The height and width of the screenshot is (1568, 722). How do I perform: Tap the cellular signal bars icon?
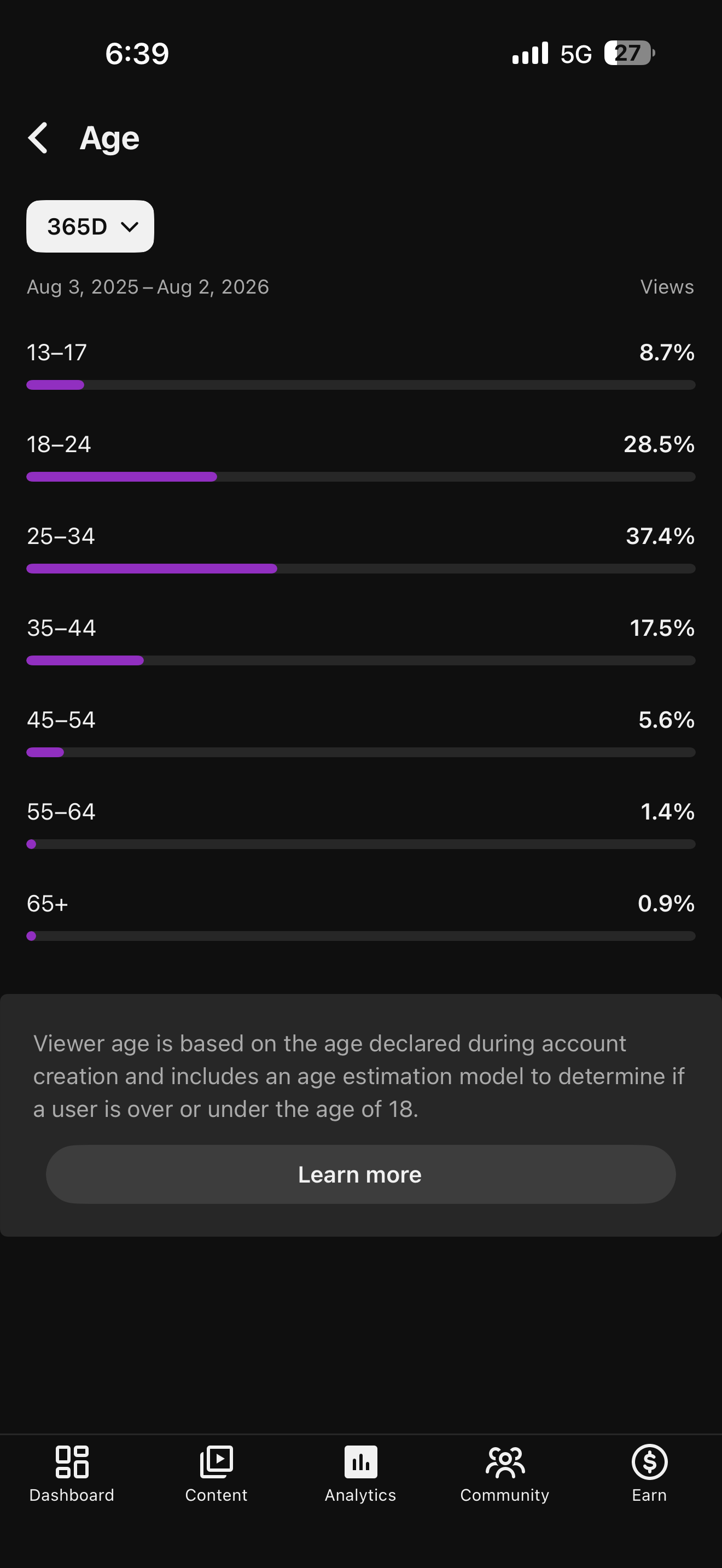tap(529, 53)
